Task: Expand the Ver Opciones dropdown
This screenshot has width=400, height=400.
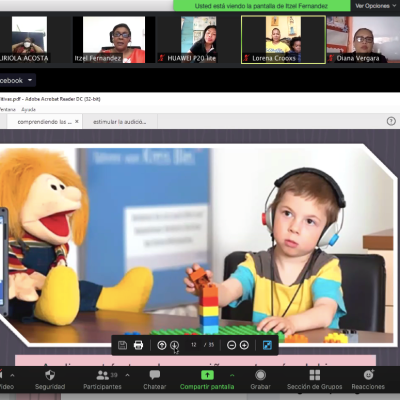Action: tap(375, 6)
